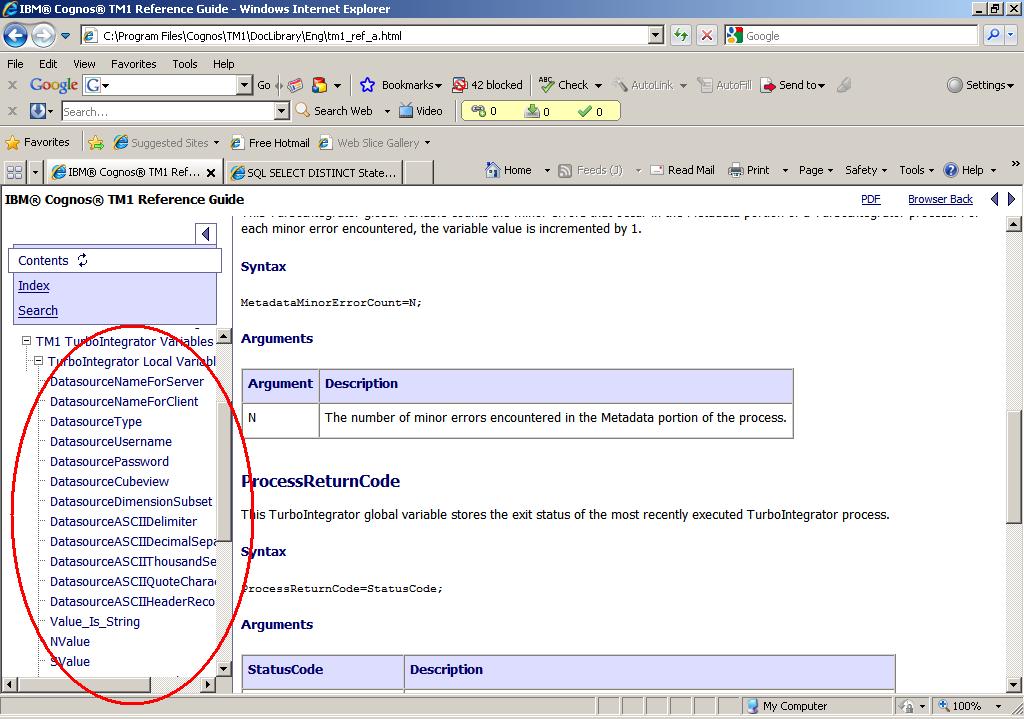Click the Search Web magnifier button
This screenshot has width=1024, height=719.
click(x=302, y=110)
